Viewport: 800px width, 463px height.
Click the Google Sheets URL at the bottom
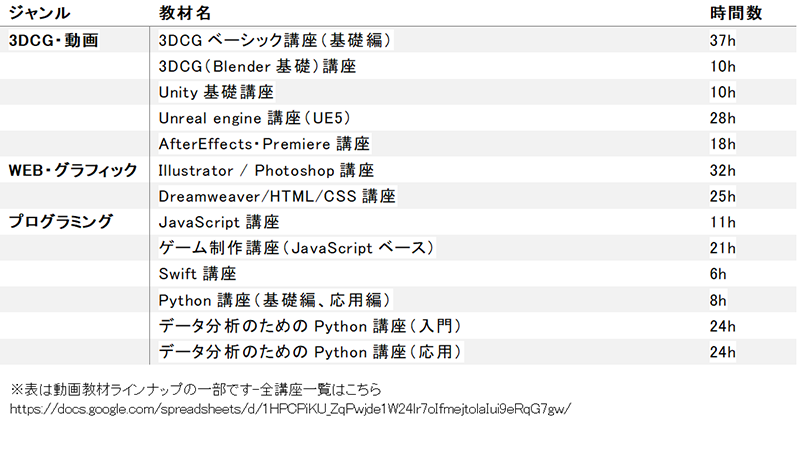point(290,409)
